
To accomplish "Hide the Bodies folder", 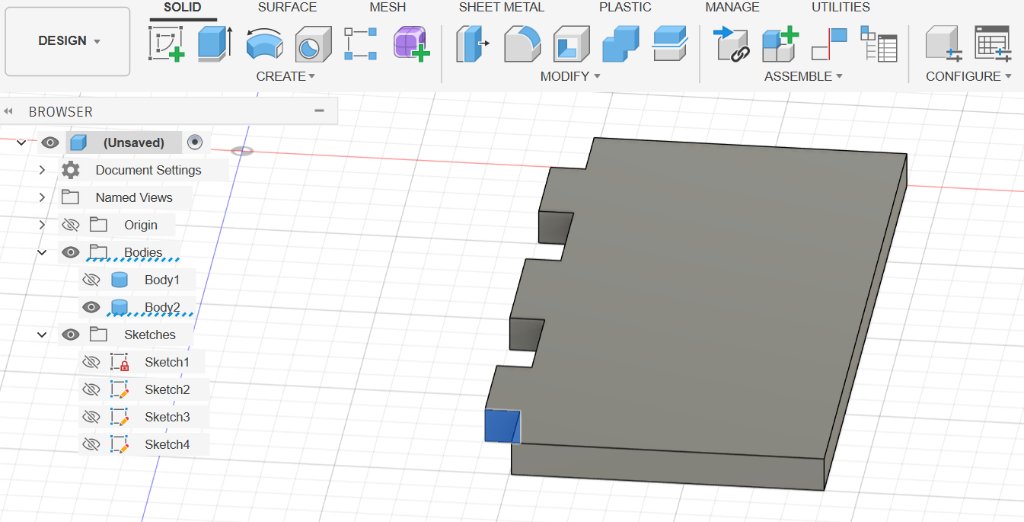I will coord(70,252).
